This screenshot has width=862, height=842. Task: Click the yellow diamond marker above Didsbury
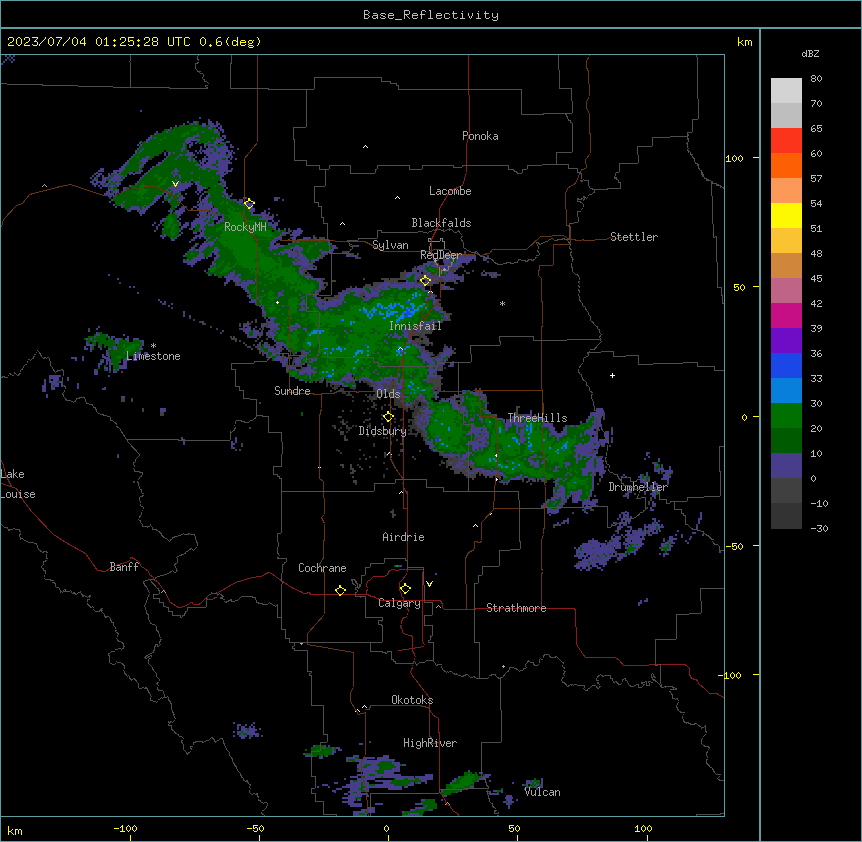coord(388,417)
